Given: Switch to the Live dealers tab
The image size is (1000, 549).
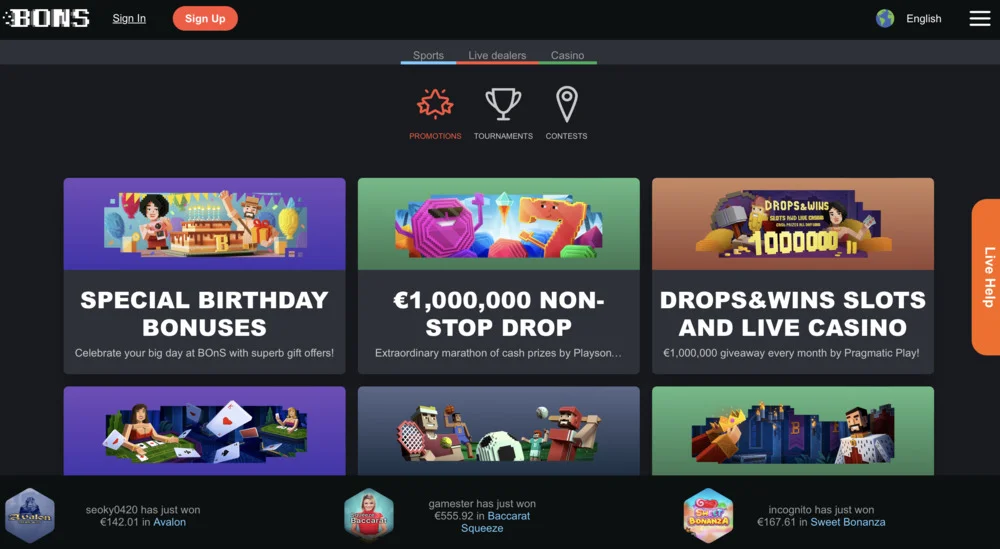Looking at the screenshot, I should pyautogui.click(x=497, y=55).
